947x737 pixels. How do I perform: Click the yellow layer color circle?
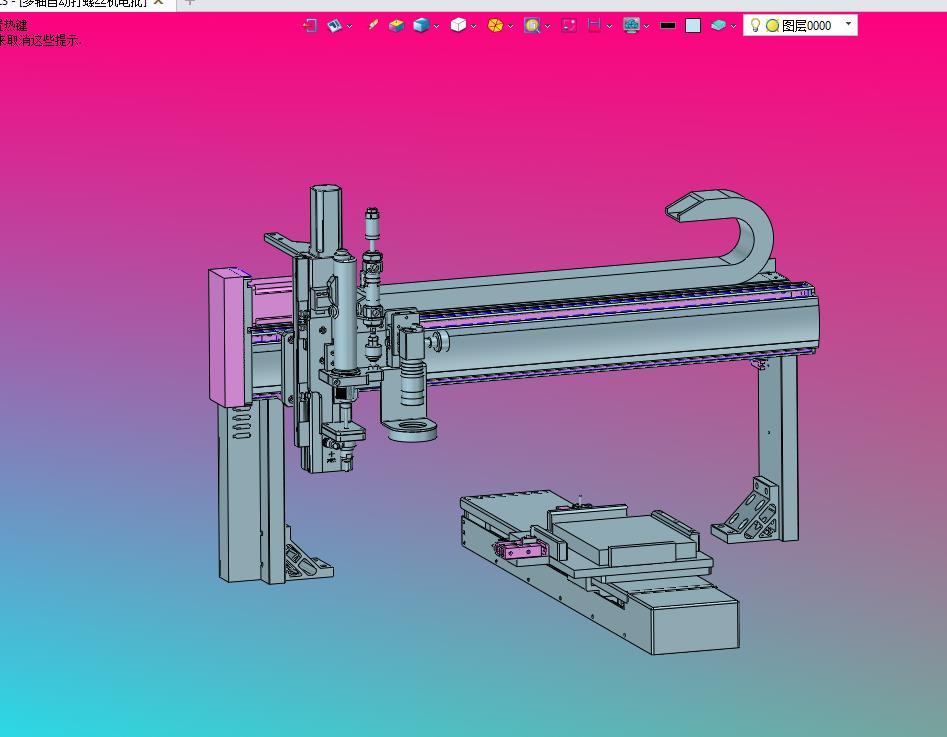click(x=772, y=26)
